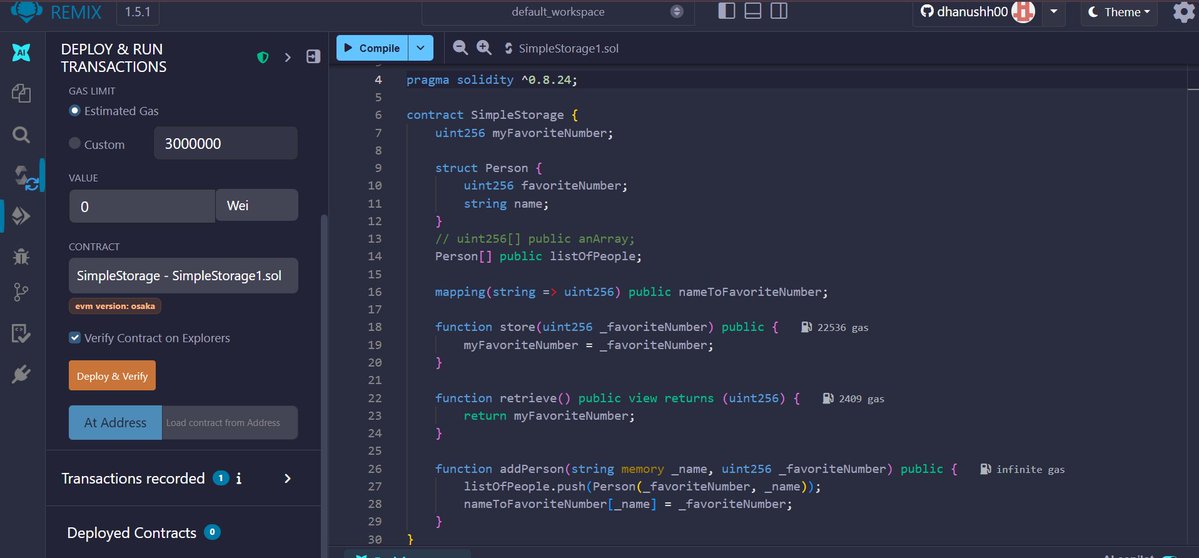Open the File Explorer sidebar icon
1199x558 pixels.
[21, 93]
